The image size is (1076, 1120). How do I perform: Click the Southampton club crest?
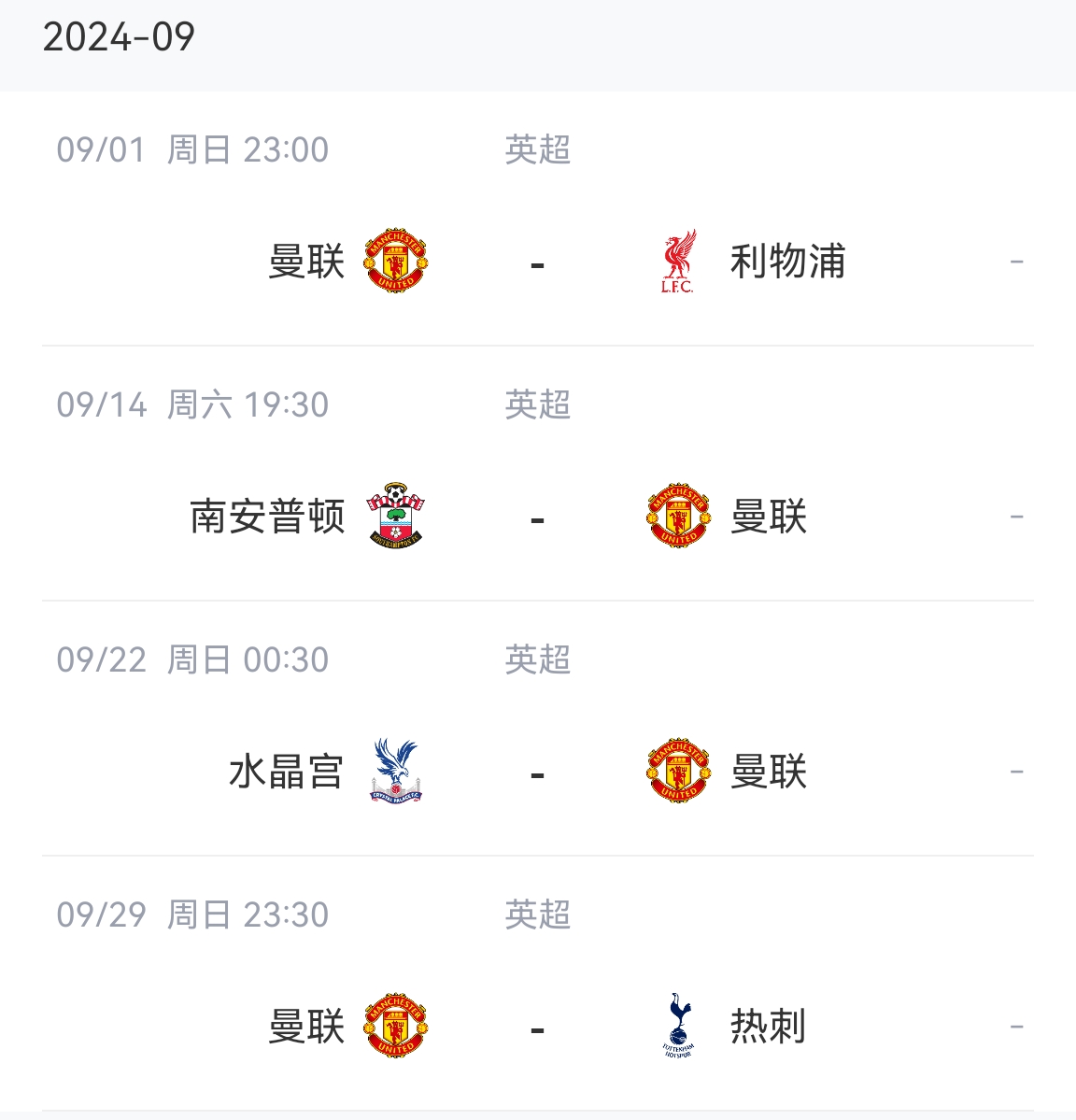[x=395, y=516]
